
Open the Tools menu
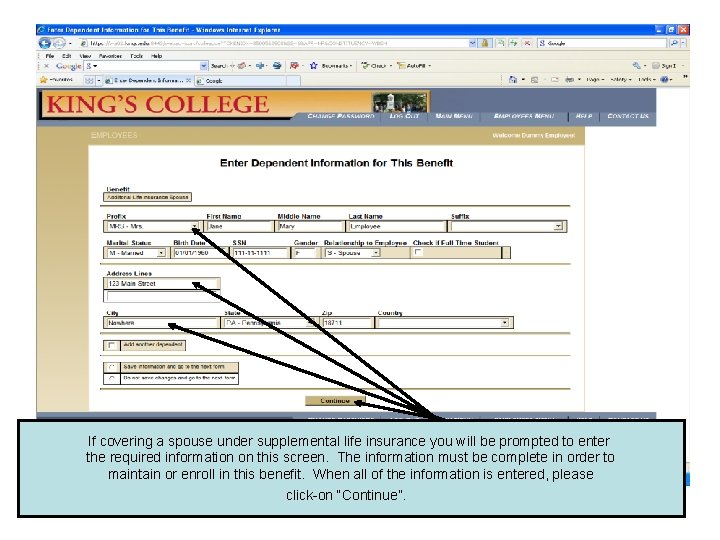pyautogui.click(x=136, y=56)
